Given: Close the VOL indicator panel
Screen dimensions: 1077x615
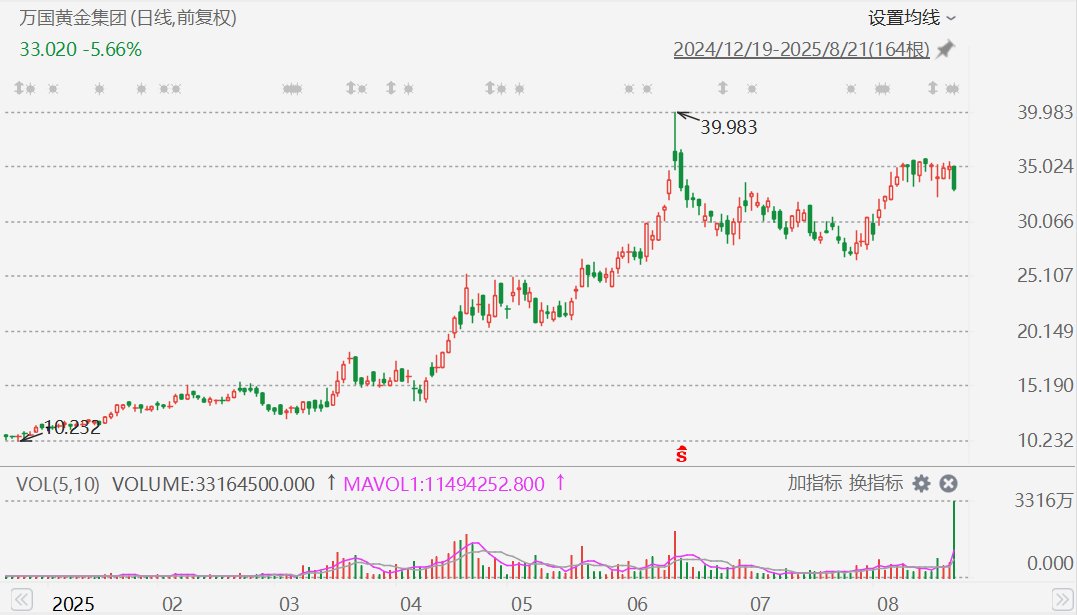Looking at the screenshot, I should [x=949, y=484].
